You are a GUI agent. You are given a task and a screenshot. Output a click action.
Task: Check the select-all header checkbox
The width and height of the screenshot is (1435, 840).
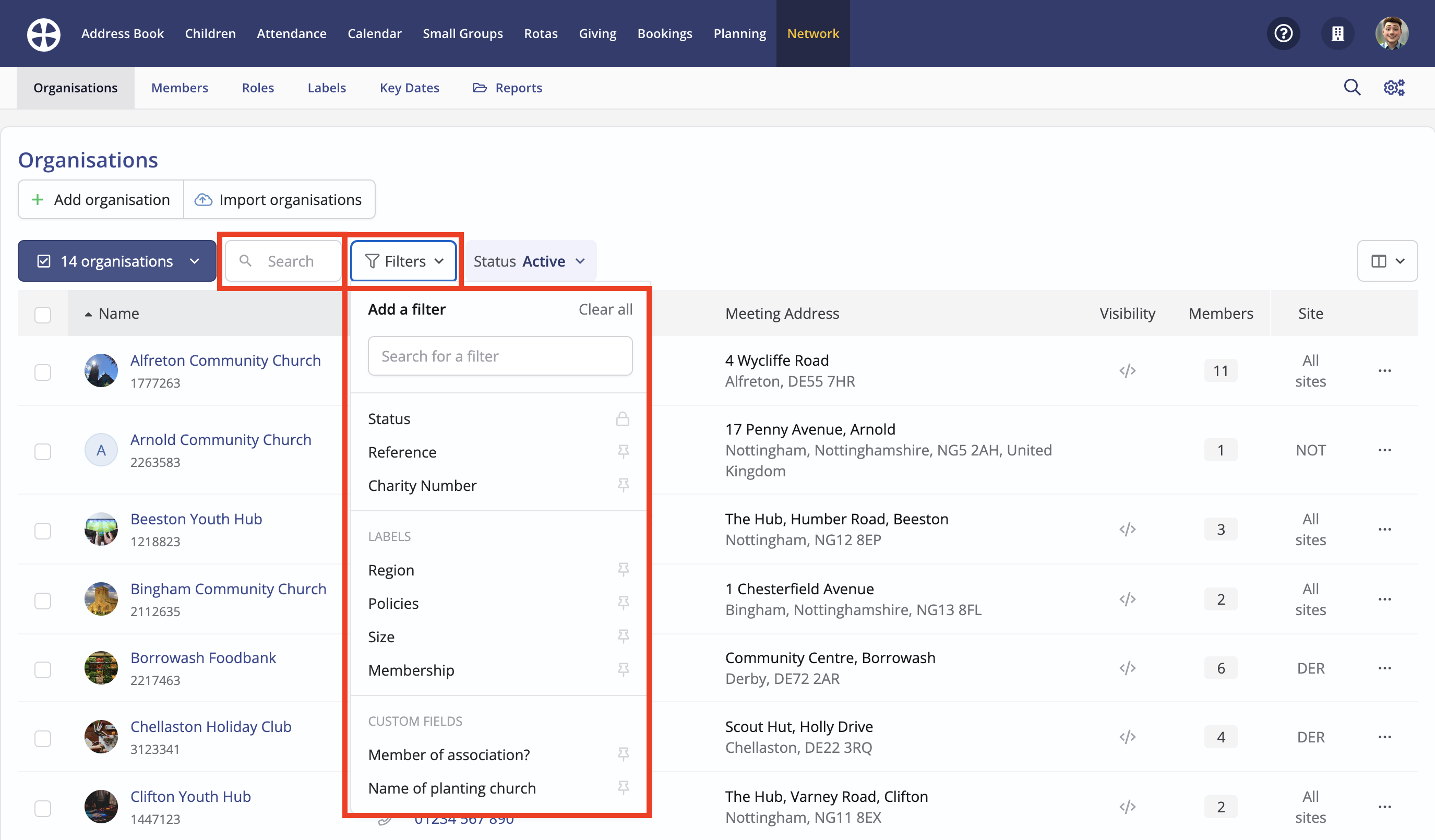pyautogui.click(x=43, y=315)
